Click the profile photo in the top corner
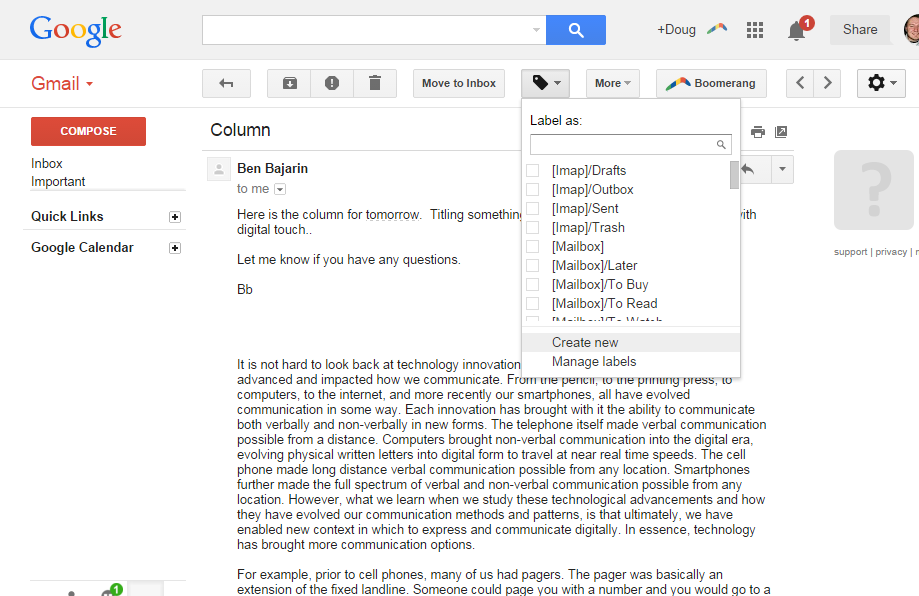 pos(912,30)
